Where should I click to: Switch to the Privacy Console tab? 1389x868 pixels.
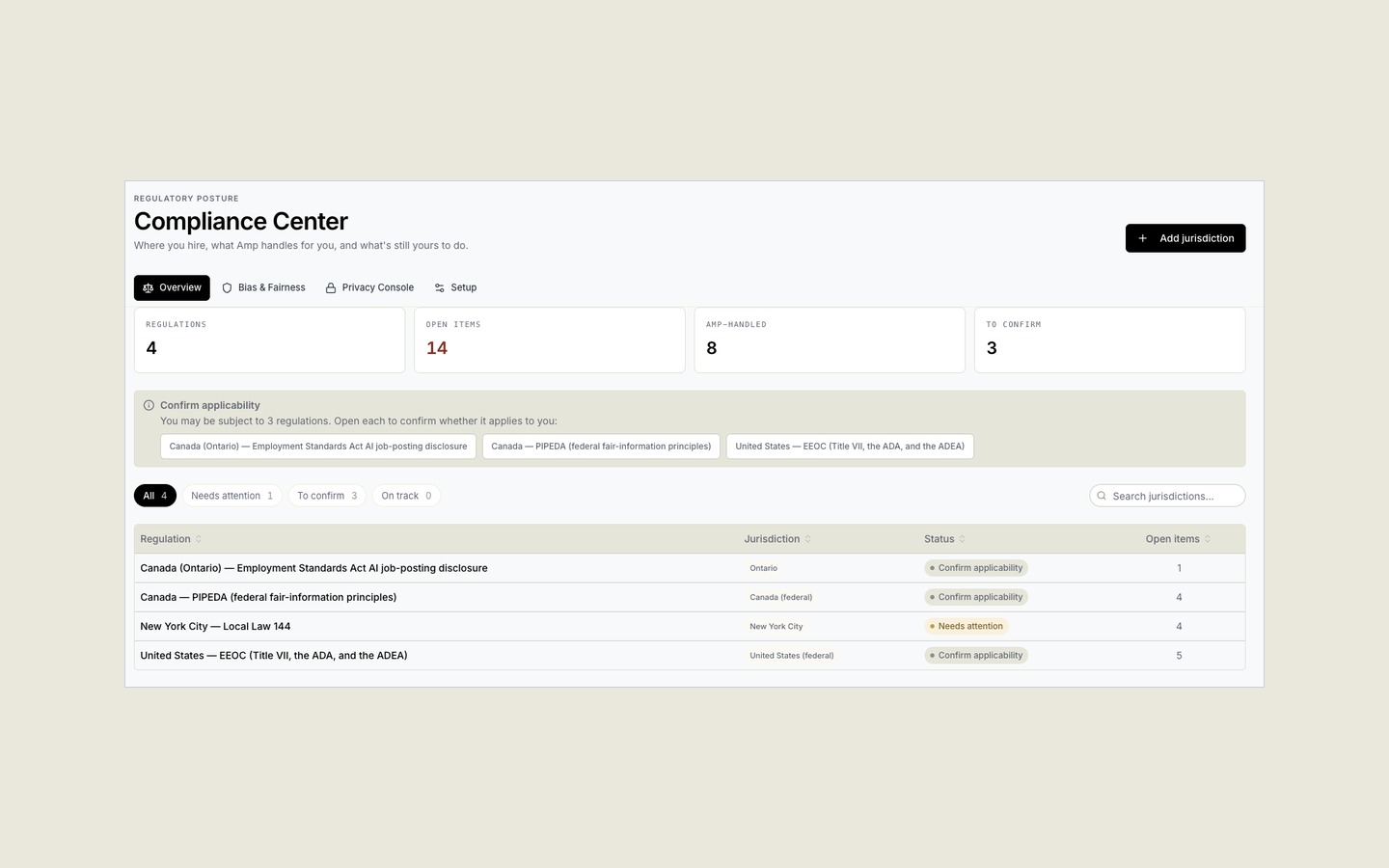click(x=369, y=287)
